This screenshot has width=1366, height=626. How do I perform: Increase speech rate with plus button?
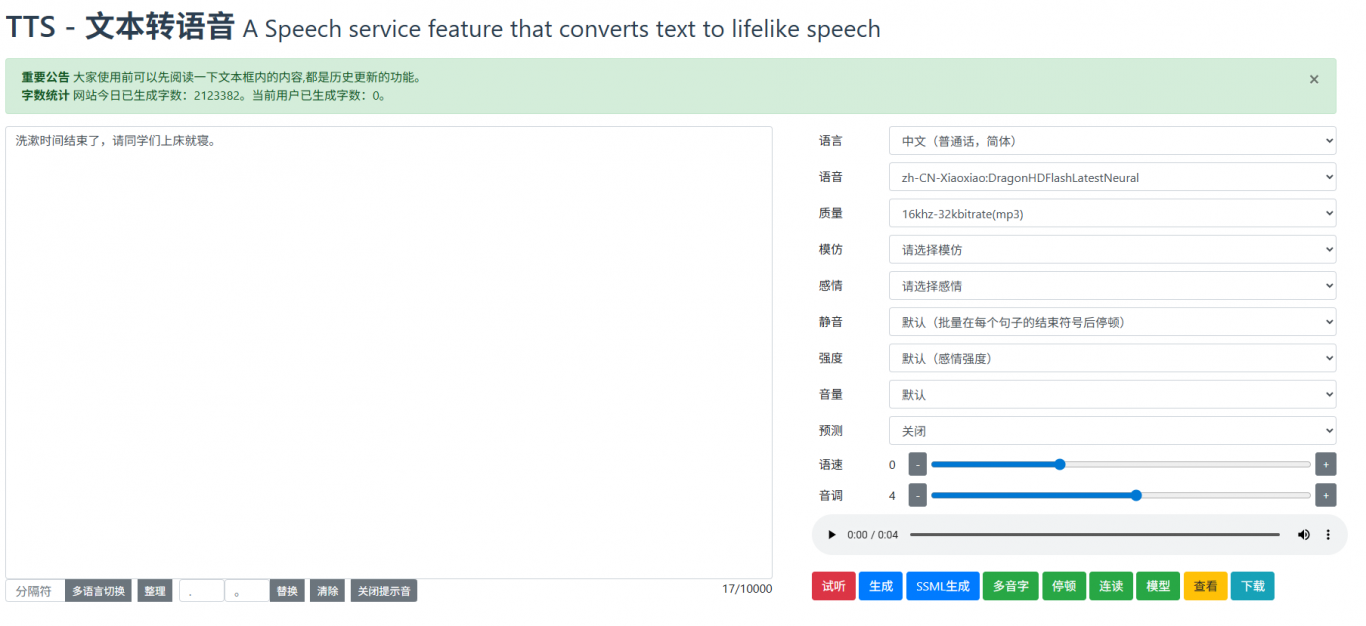pos(1325,464)
